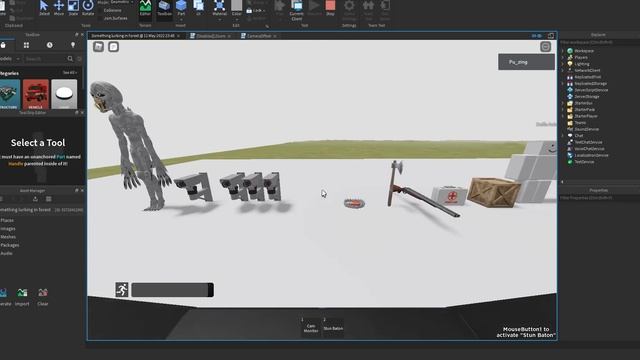640x360 pixels.
Task: Toggle Asset Manager grid view icon
Action: [x=49, y=199]
